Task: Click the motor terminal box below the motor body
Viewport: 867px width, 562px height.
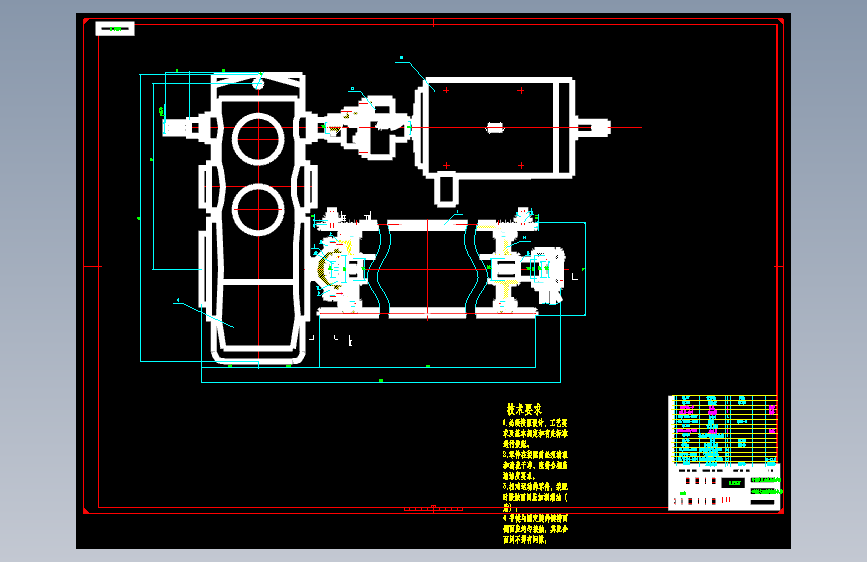Action: (446, 190)
